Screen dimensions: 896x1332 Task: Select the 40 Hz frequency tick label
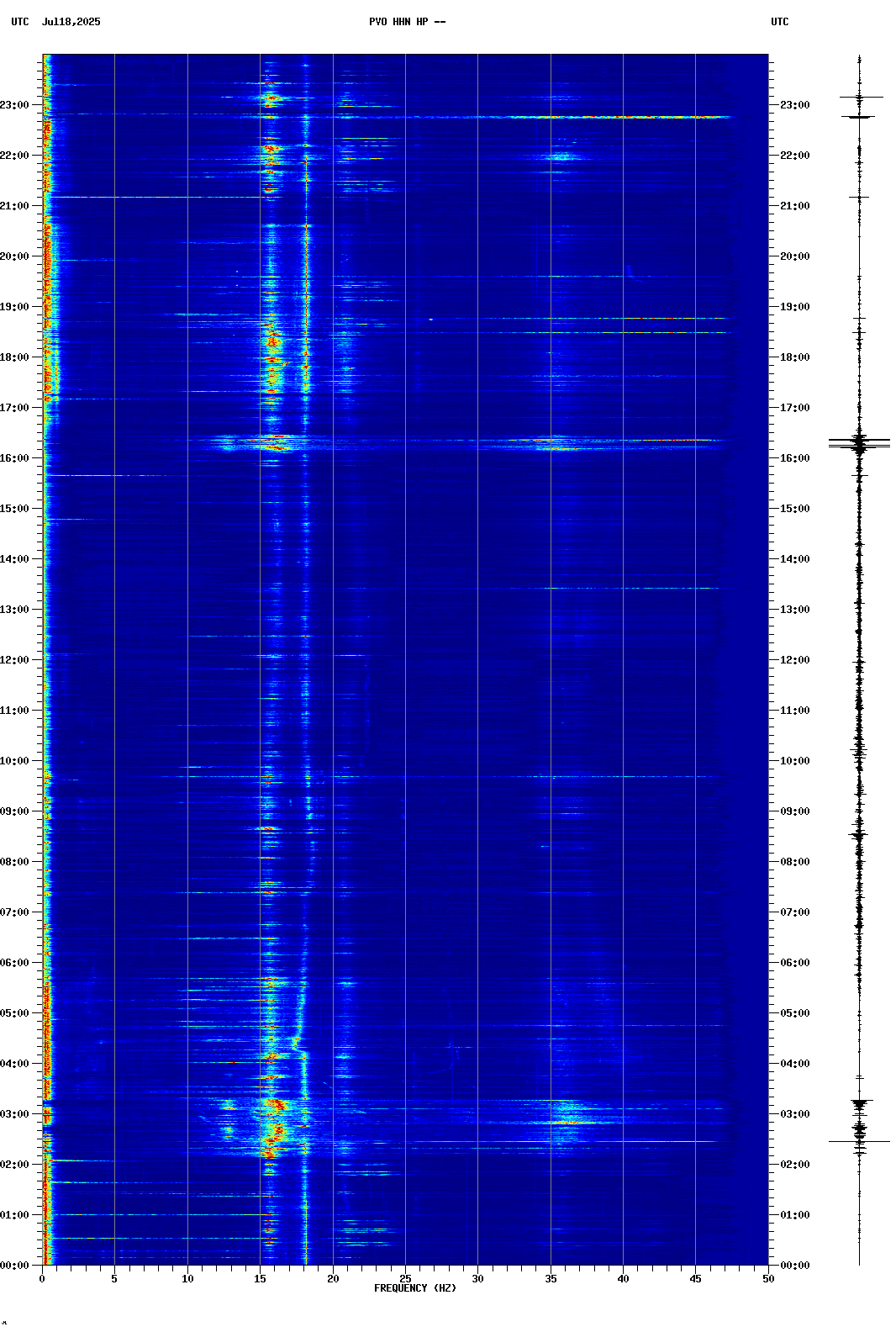pyautogui.click(x=623, y=1279)
